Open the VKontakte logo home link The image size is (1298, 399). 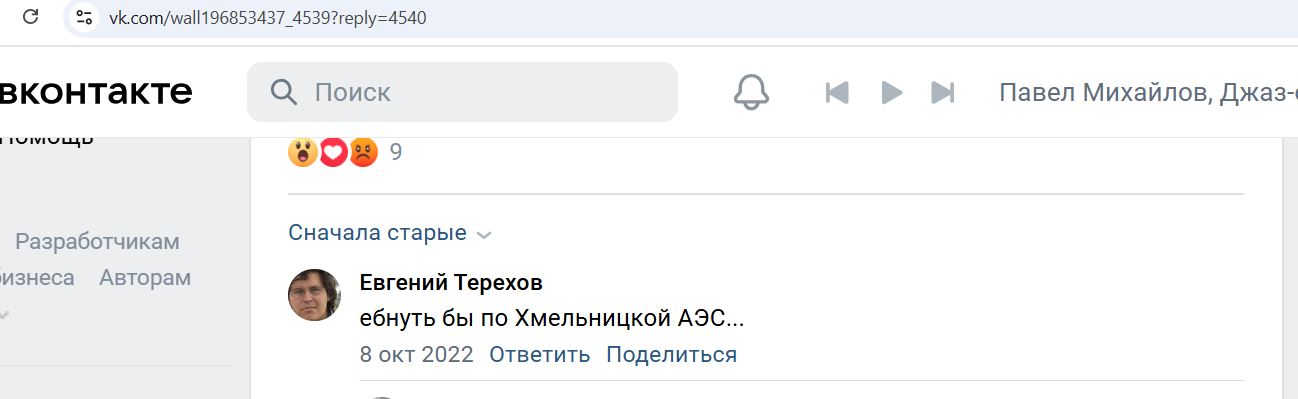click(x=96, y=92)
